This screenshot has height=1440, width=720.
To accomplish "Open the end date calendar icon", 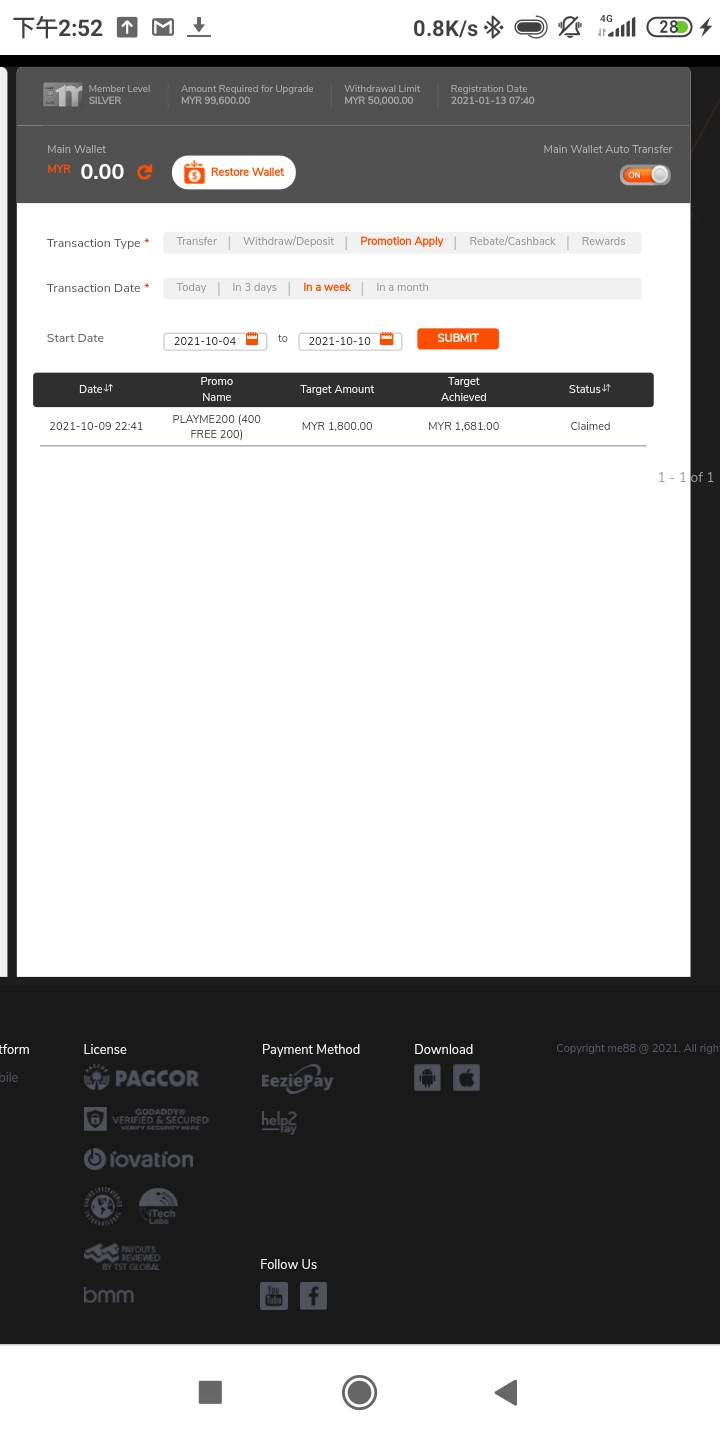I will coord(387,340).
